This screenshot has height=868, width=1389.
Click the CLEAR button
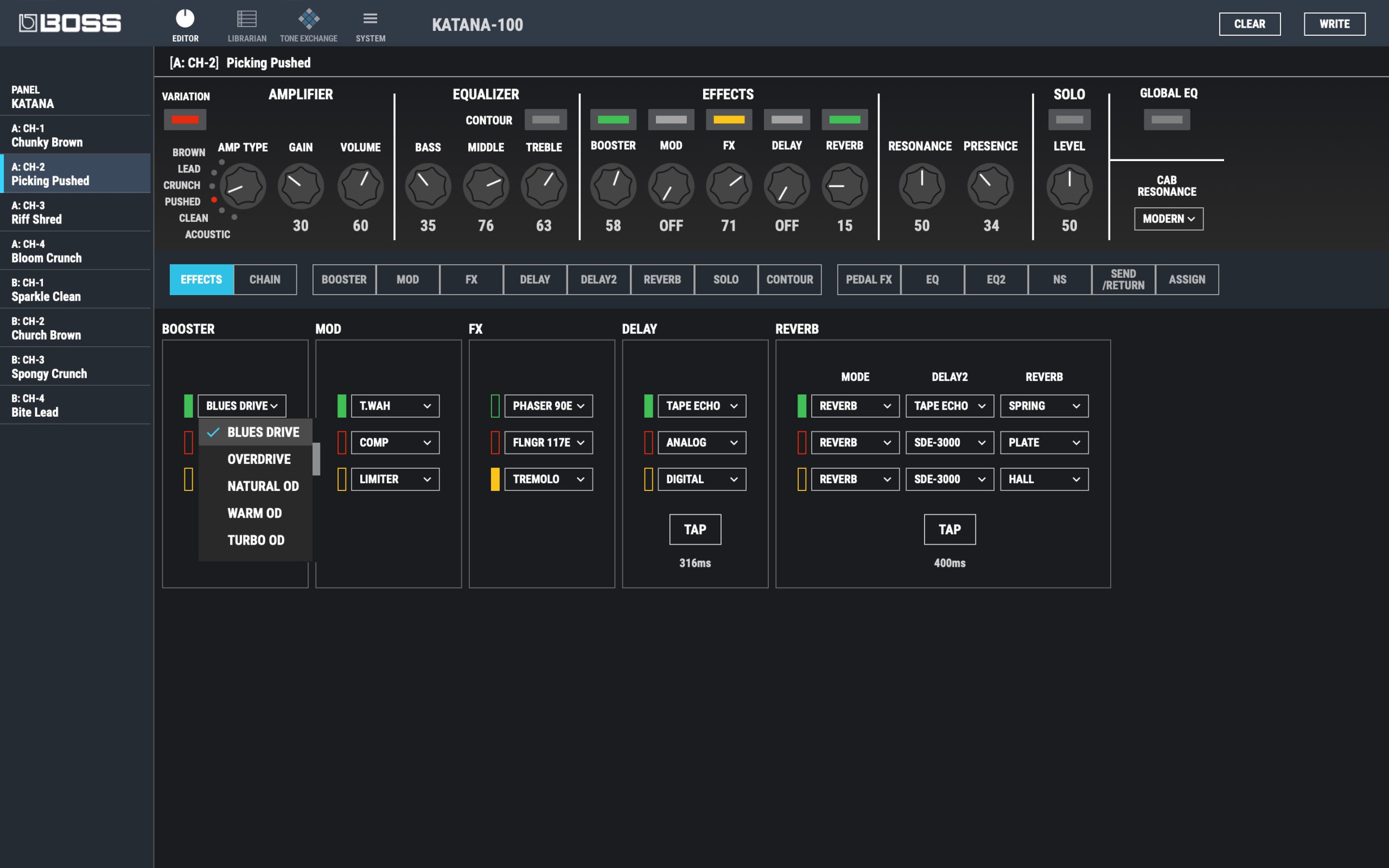(1250, 24)
